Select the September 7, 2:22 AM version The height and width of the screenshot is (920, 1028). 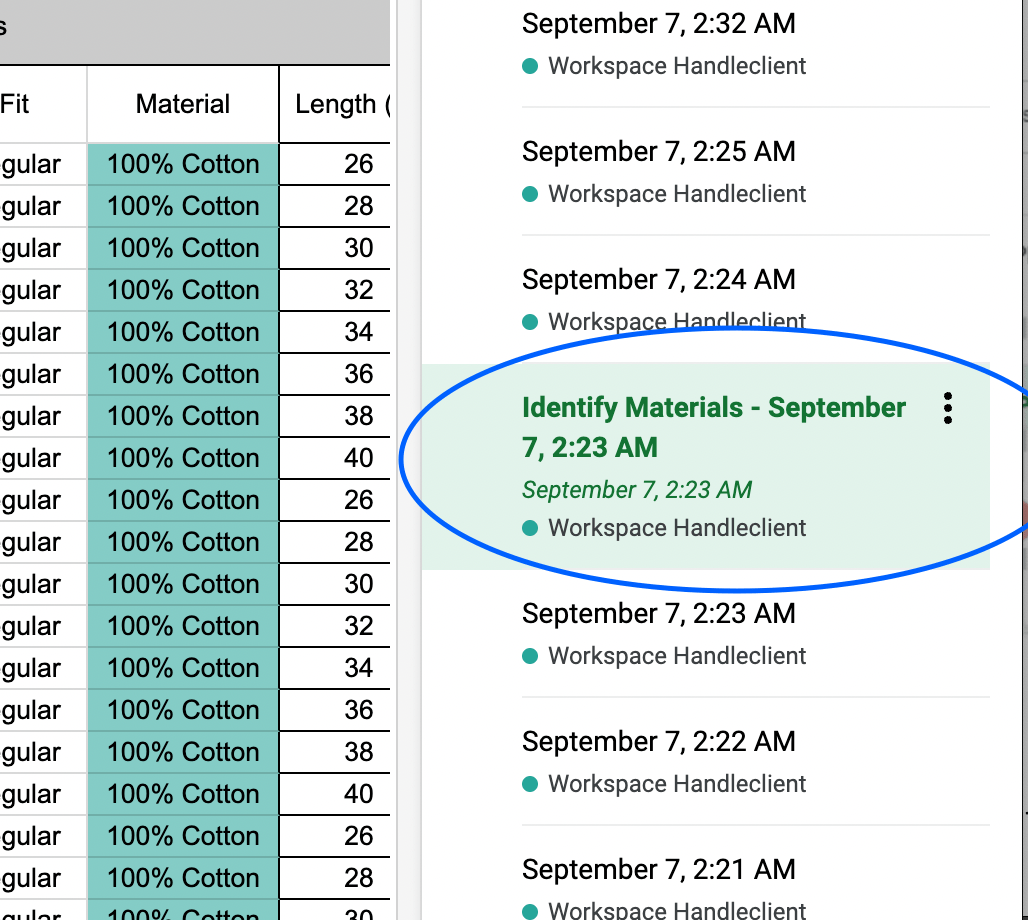657,741
